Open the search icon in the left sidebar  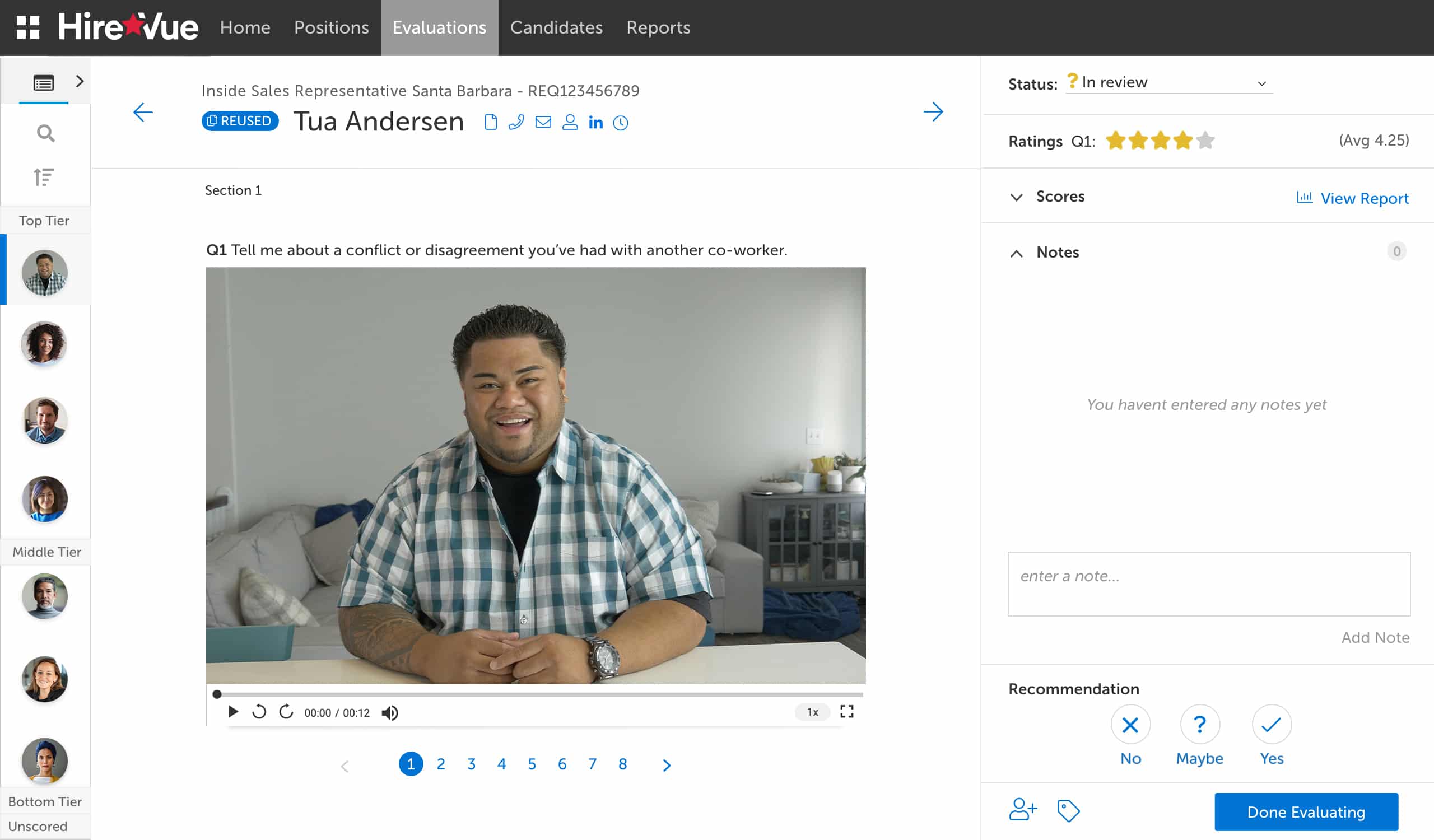point(45,133)
